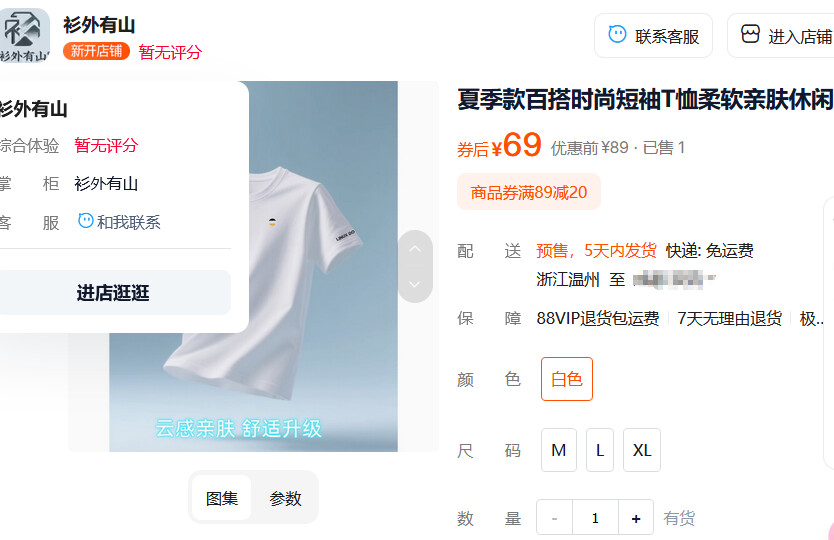Click the quantity input field
834x540 pixels.
point(595,518)
